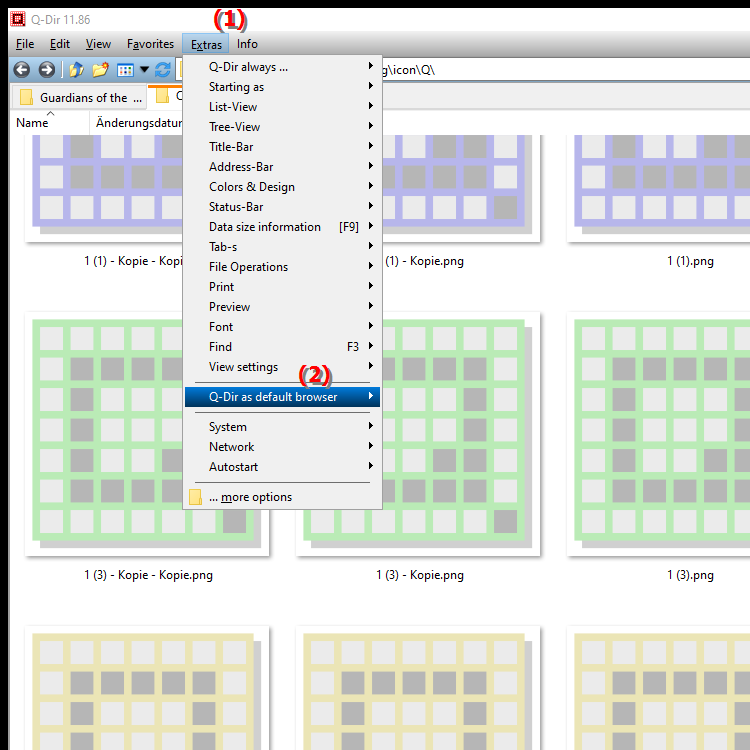Open the Edit menu
The image size is (750, 750).
pos(60,44)
